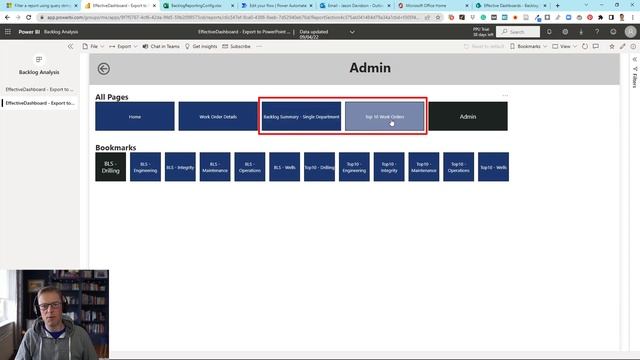Click the header search box
Viewport: 640px width, 360px height.
tap(518, 32)
